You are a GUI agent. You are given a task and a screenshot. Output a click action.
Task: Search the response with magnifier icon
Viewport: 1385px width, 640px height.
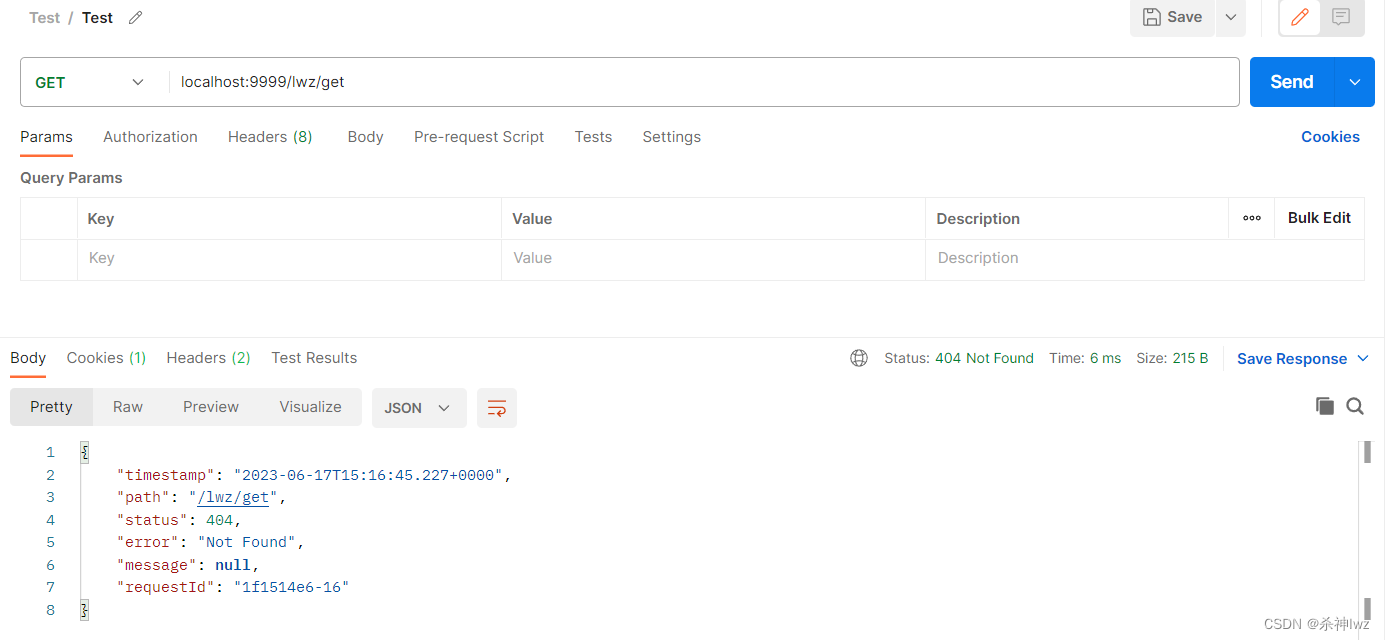pos(1355,405)
